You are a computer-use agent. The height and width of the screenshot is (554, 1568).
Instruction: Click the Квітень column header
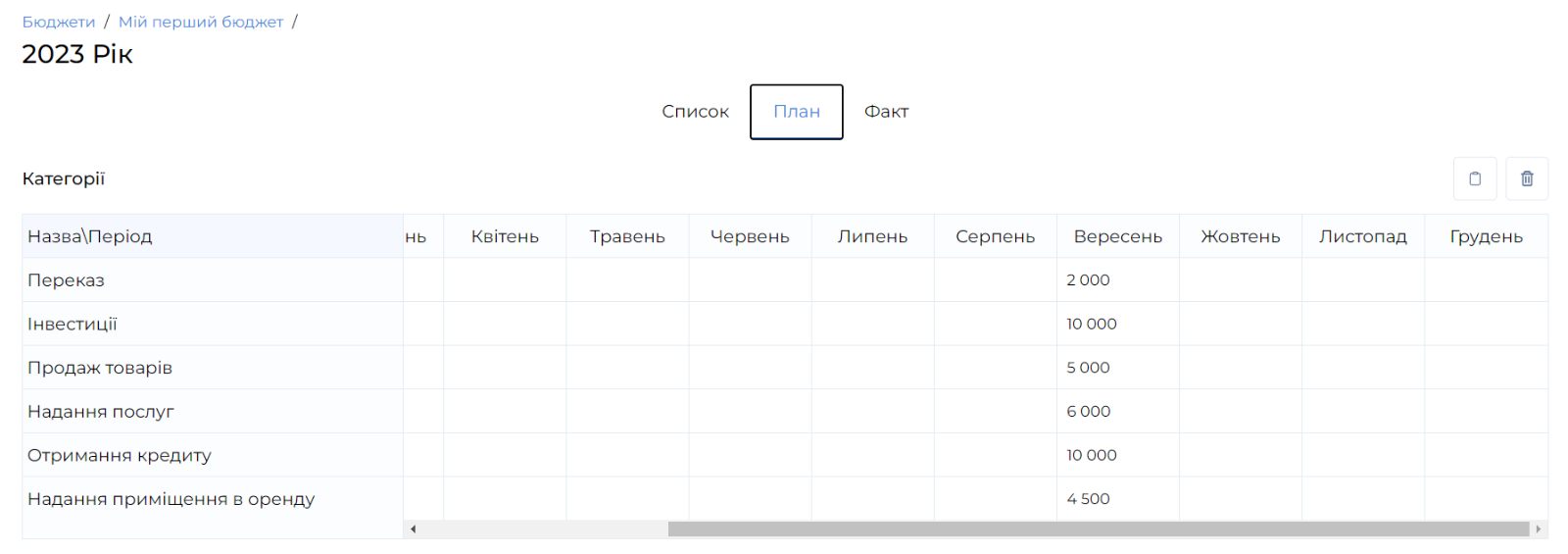505,236
